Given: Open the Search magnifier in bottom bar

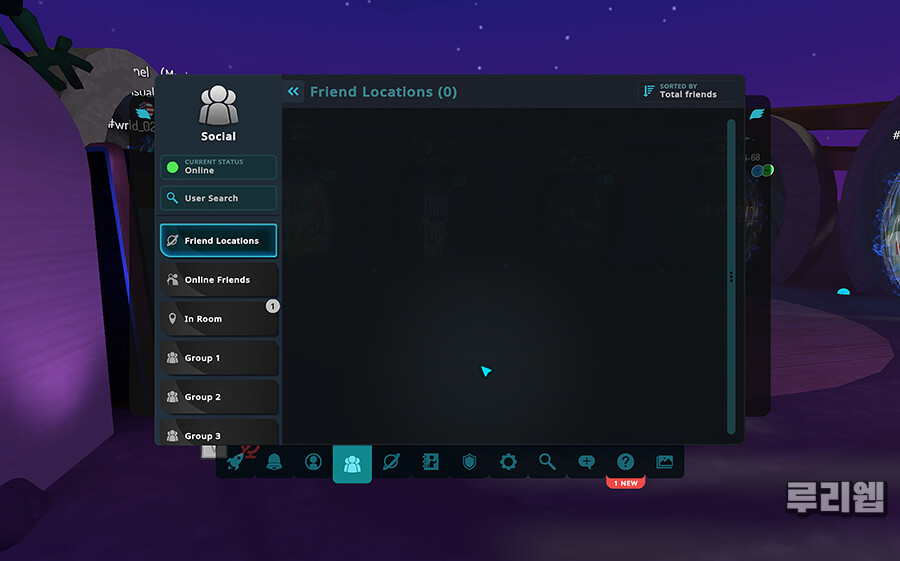Looking at the screenshot, I should click(547, 462).
